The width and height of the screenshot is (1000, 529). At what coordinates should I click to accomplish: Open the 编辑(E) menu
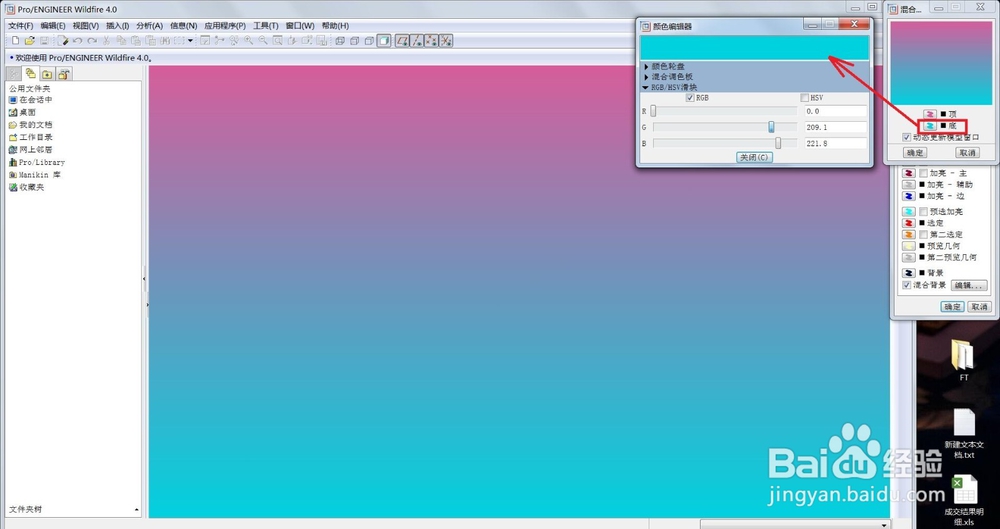[53, 26]
